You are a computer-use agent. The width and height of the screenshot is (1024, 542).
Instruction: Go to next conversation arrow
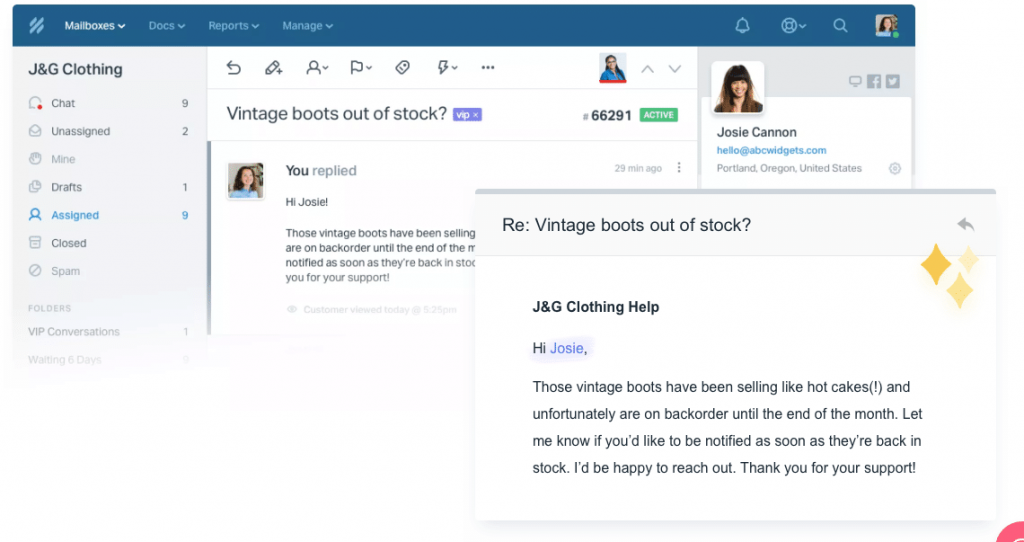pos(675,69)
